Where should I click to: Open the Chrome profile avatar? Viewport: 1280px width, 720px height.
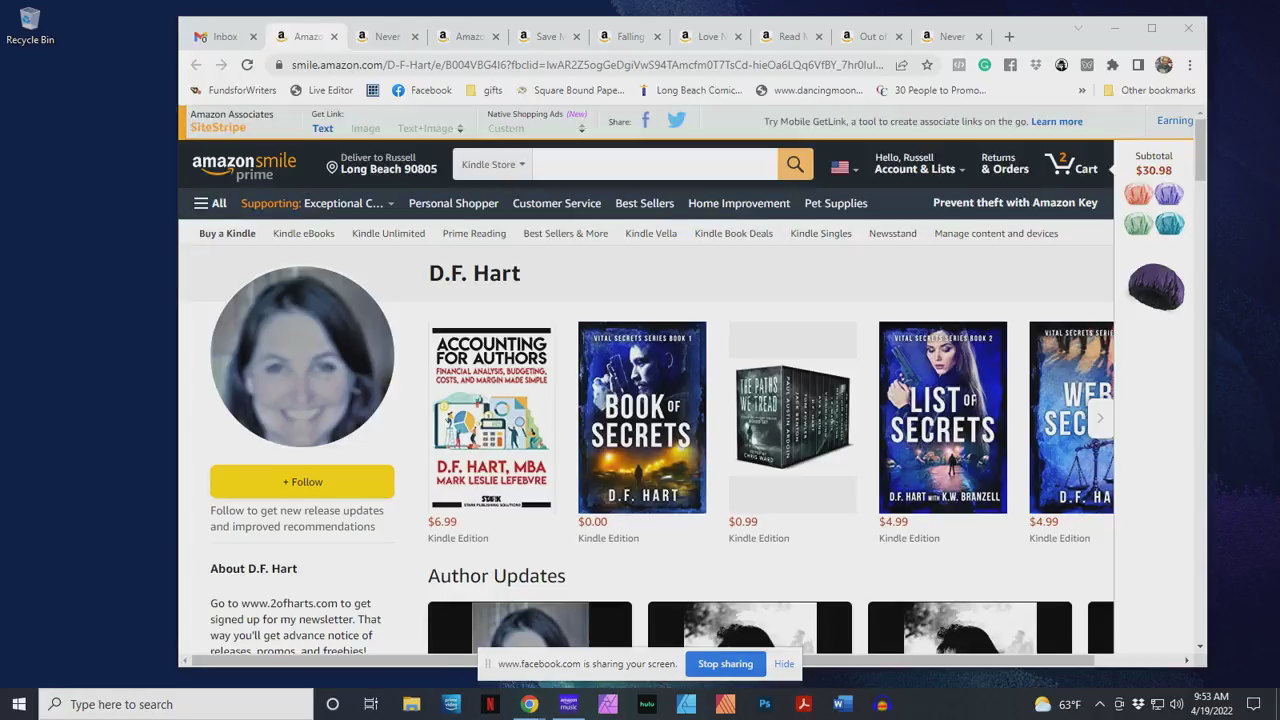tap(1163, 65)
